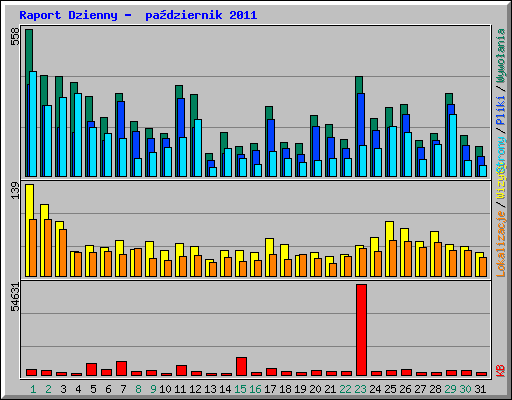Click the day 15 green axis label
Screen dimensions: 512x400
click(240, 389)
